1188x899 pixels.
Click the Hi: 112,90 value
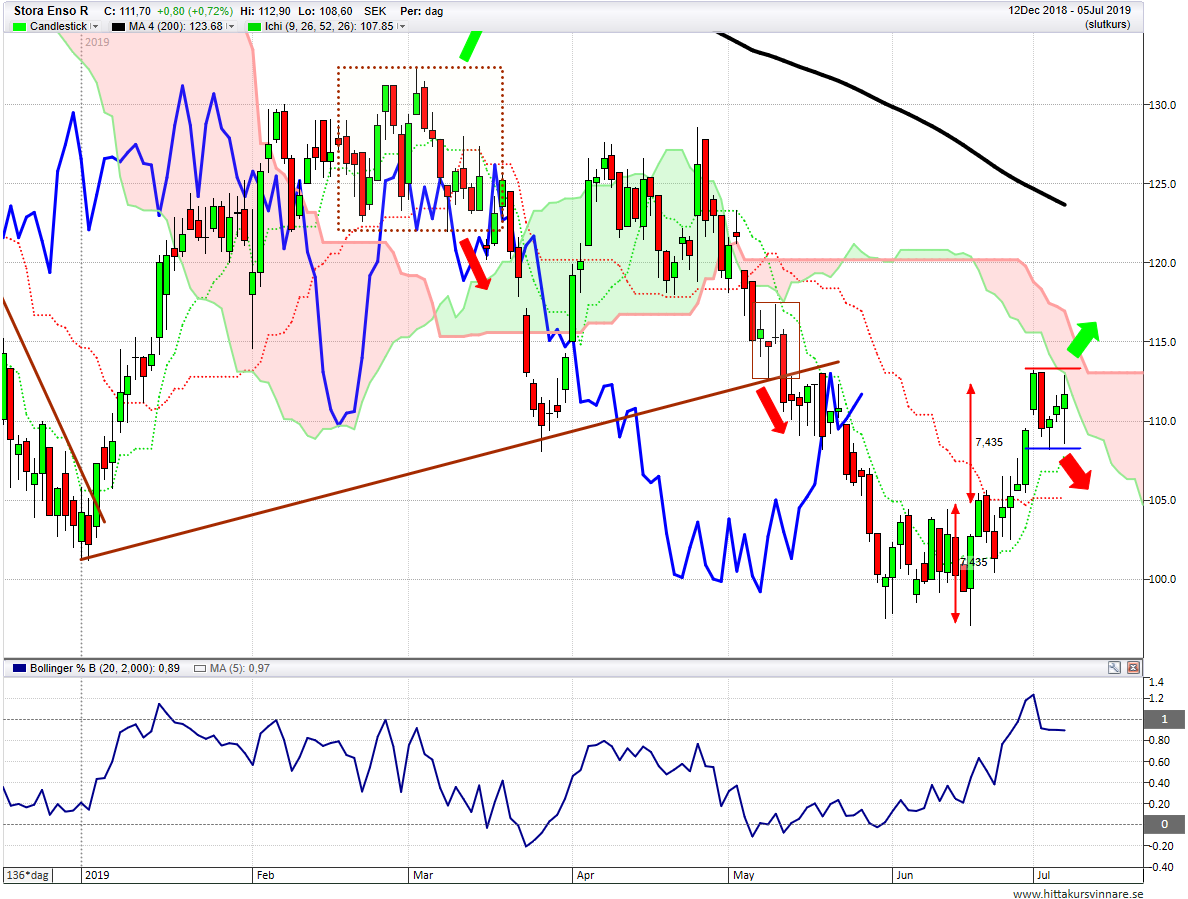tap(266, 11)
